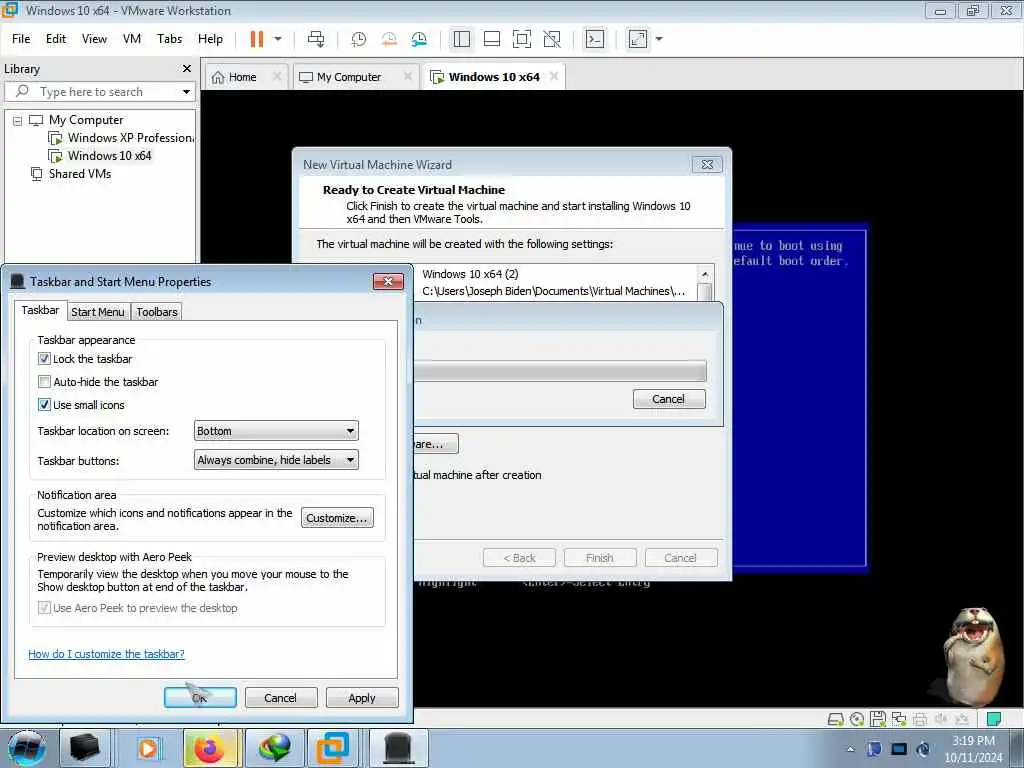Toggle the Show Library sidebar icon

tap(462, 39)
